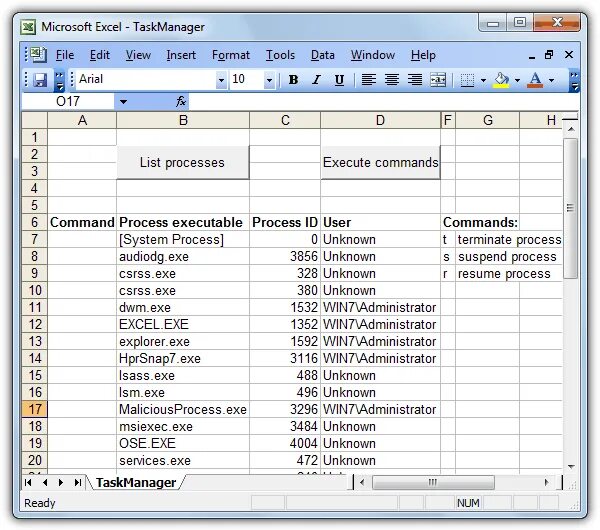
Task: Open Font Color dropdown arrow
Action: pyautogui.click(x=551, y=80)
